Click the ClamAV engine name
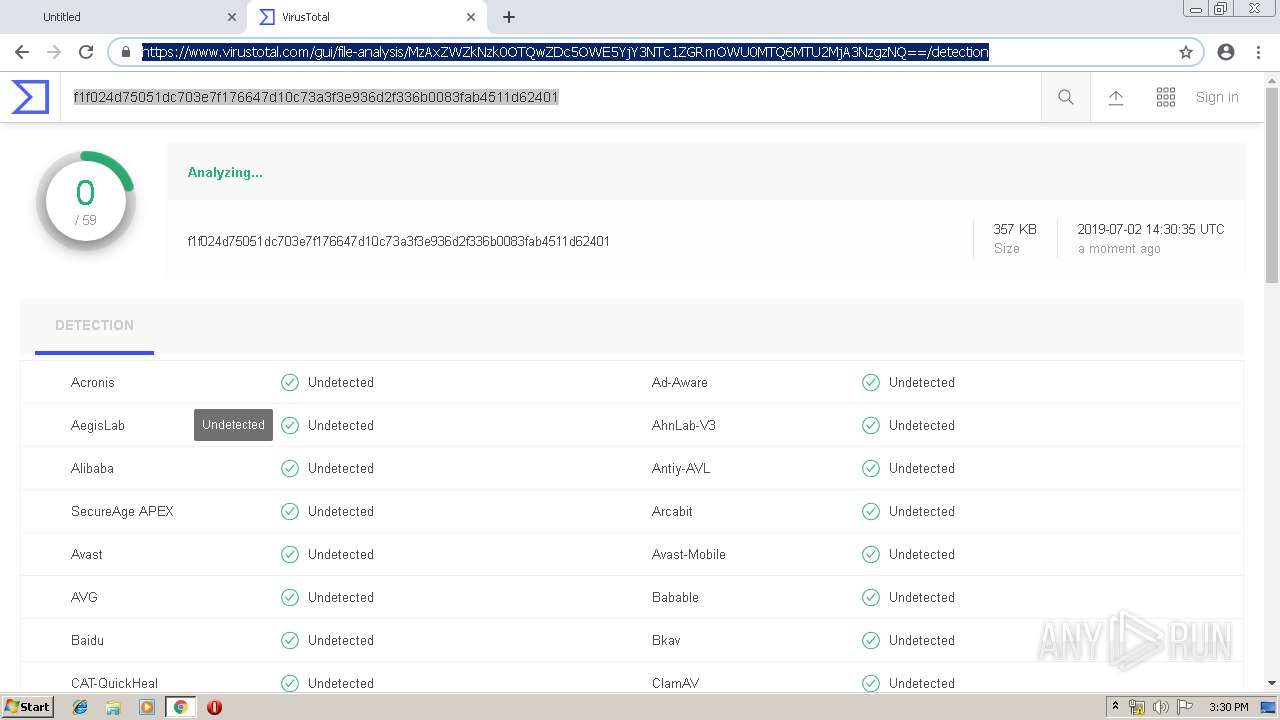This screenshot has width=1280, height=720. tap(675, 683)
